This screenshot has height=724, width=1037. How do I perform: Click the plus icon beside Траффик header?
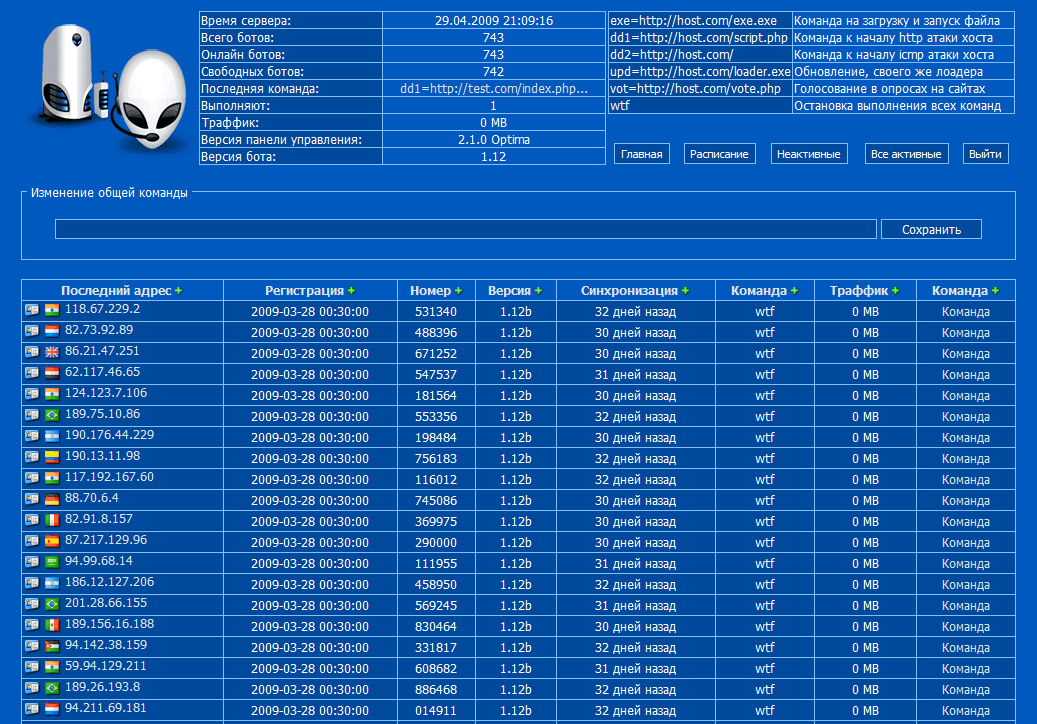point(895,291)
